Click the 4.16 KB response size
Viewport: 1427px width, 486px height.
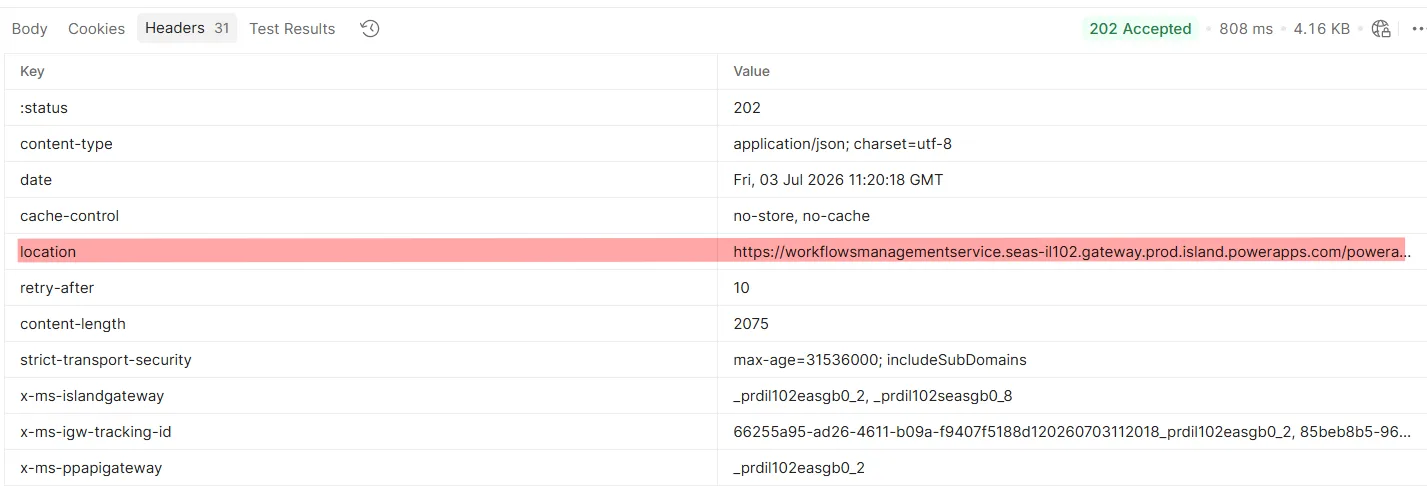click(x=1322, y=29)
